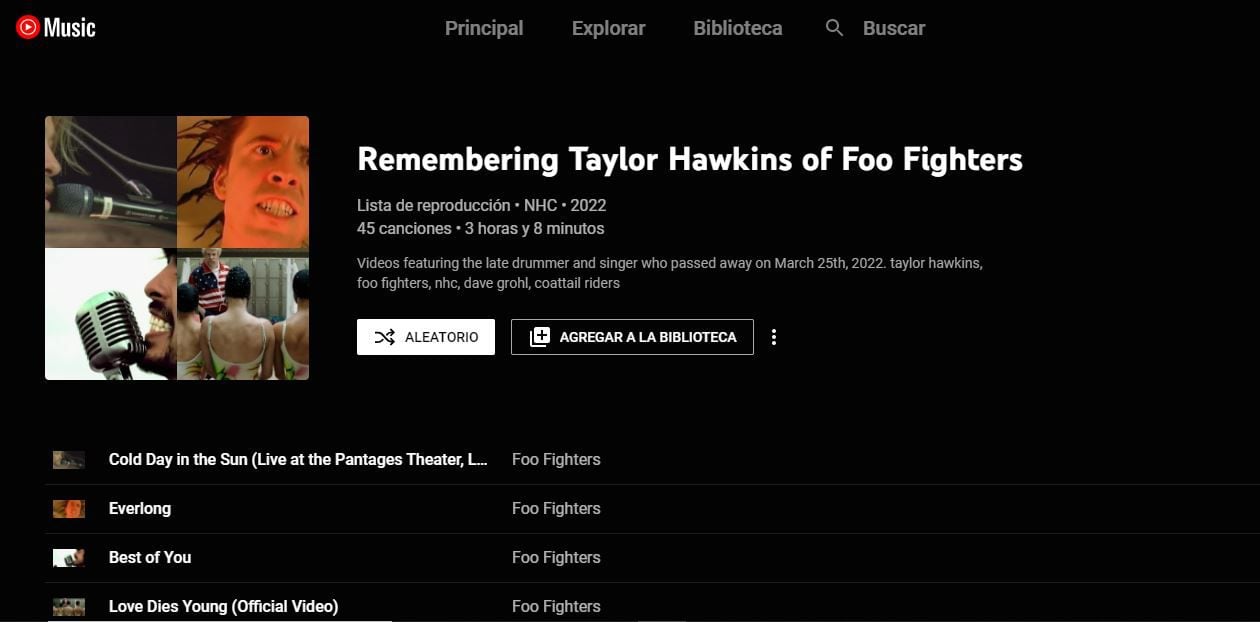Open the Foo Fighters artist link for Everlong
1260x622 pixels.
click(556, 508)
